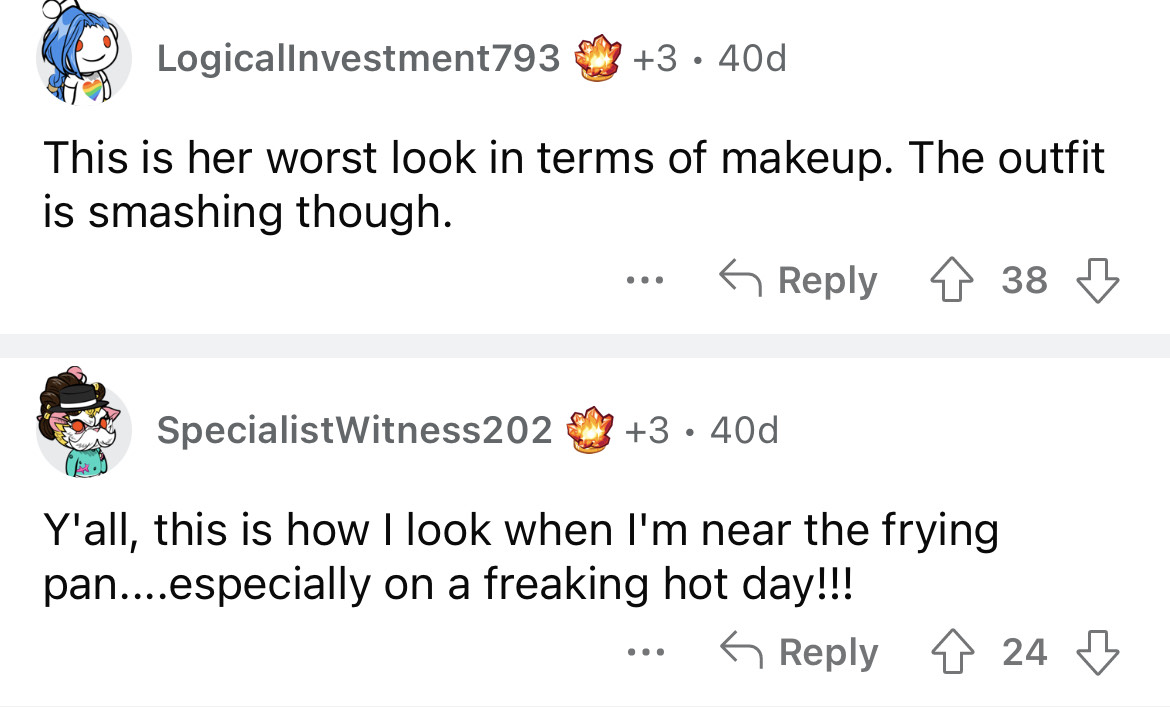Downvote SpecialistWitness202's frying pan comment
The width and height of the screenshot is (1170, 707).
[1097, 653]
